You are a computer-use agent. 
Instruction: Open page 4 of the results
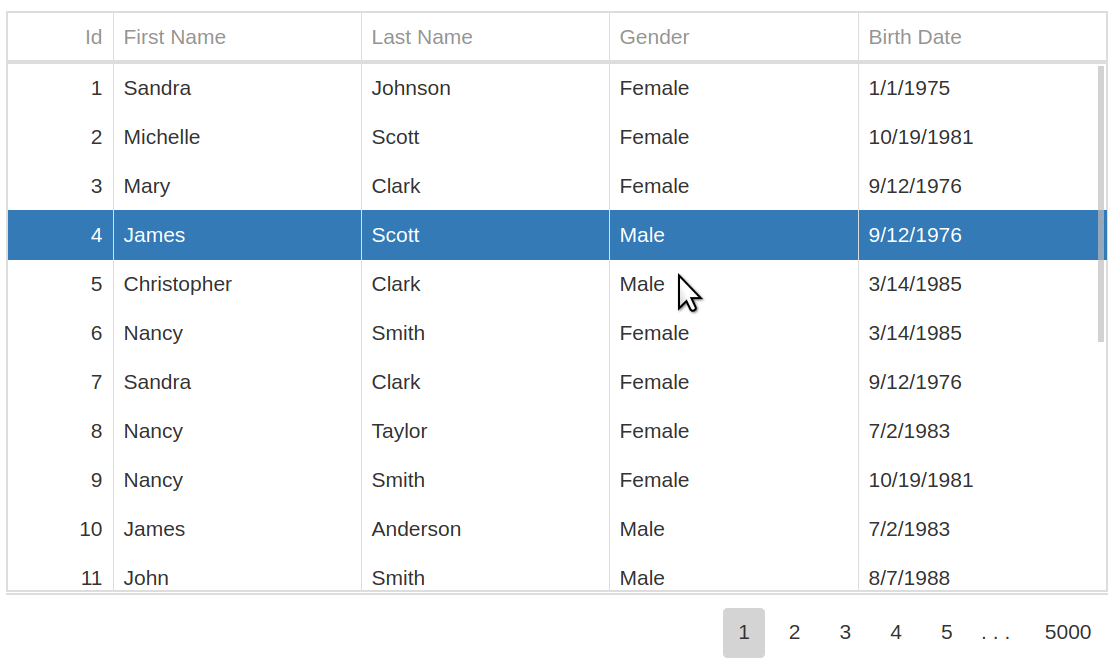pos(896,632)
